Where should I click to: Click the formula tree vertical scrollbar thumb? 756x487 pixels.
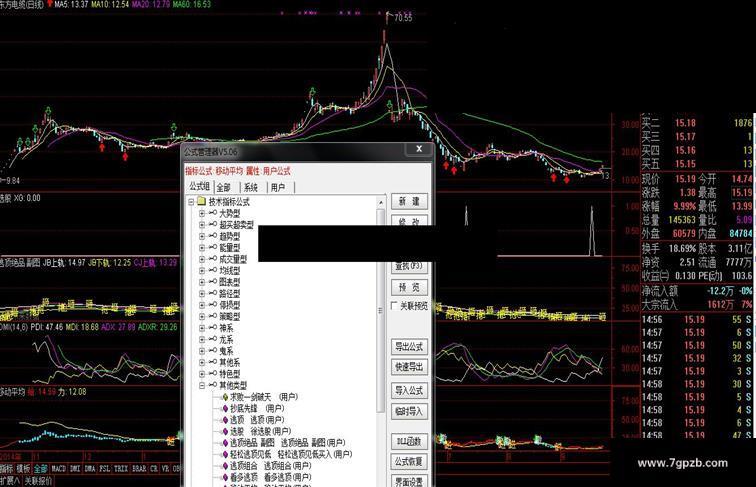[x=380, y=309]
